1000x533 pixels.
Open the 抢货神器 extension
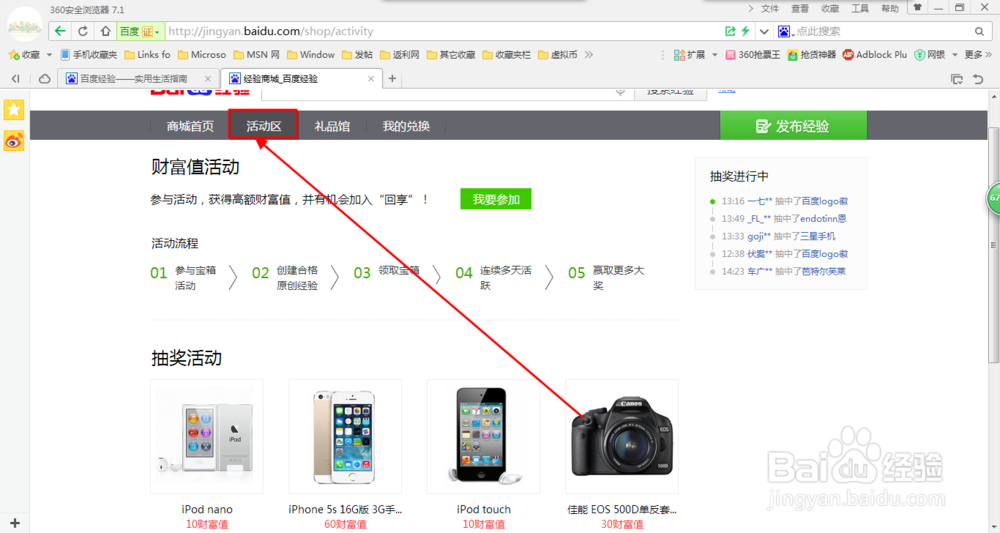point(812,55)
